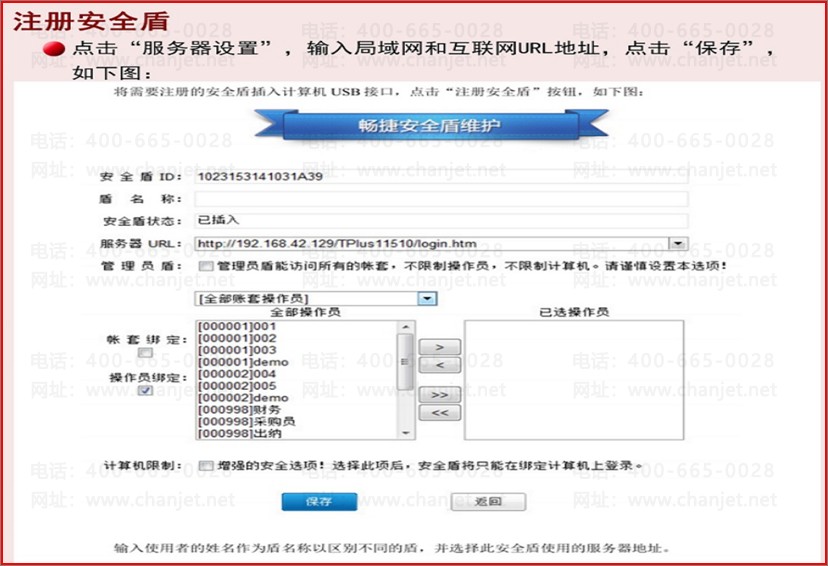
Task: Click the 服务器 URL address text box
Action: (432, 243)
